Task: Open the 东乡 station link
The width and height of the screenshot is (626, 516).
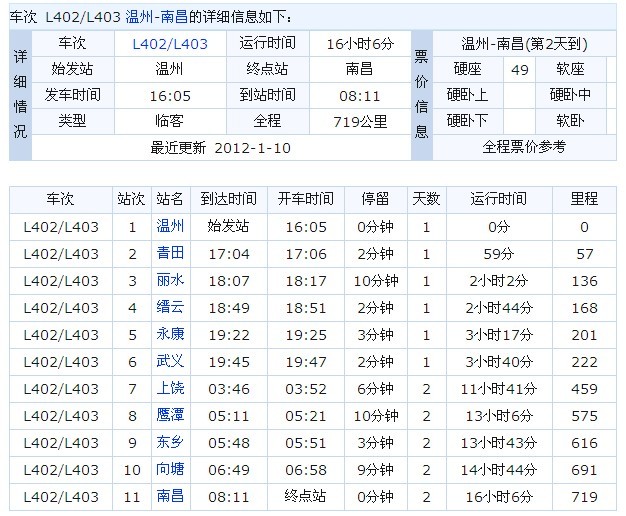Action: [x=170, y=442]
